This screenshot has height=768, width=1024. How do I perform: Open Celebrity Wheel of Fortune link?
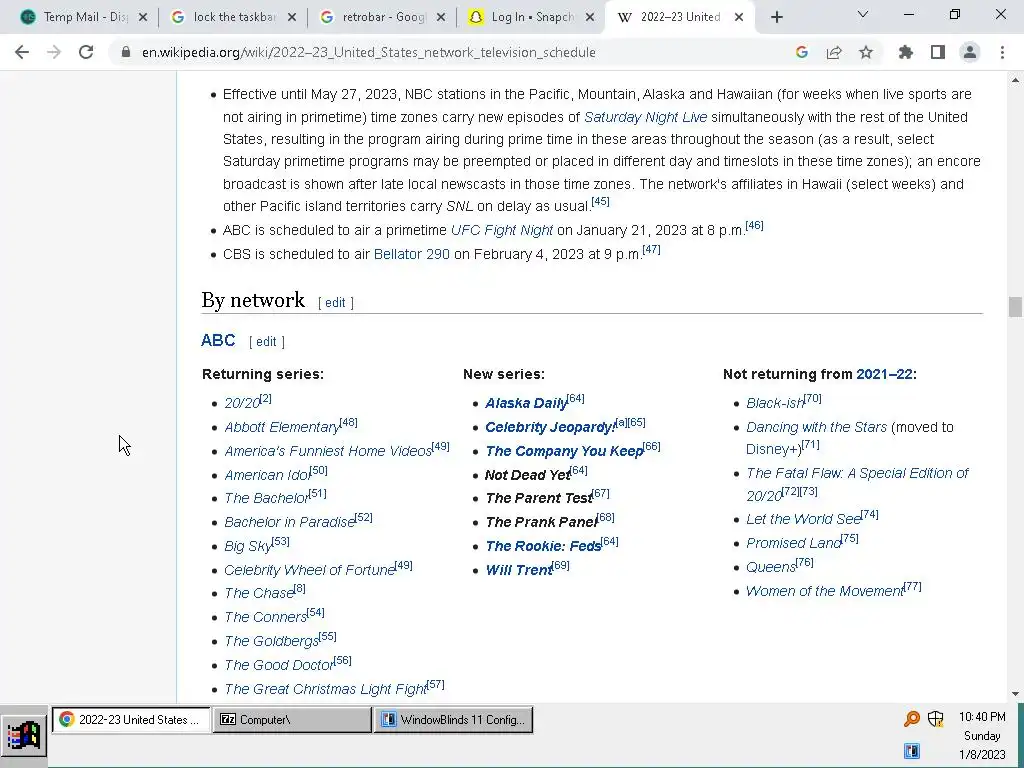tap(310, 570)
